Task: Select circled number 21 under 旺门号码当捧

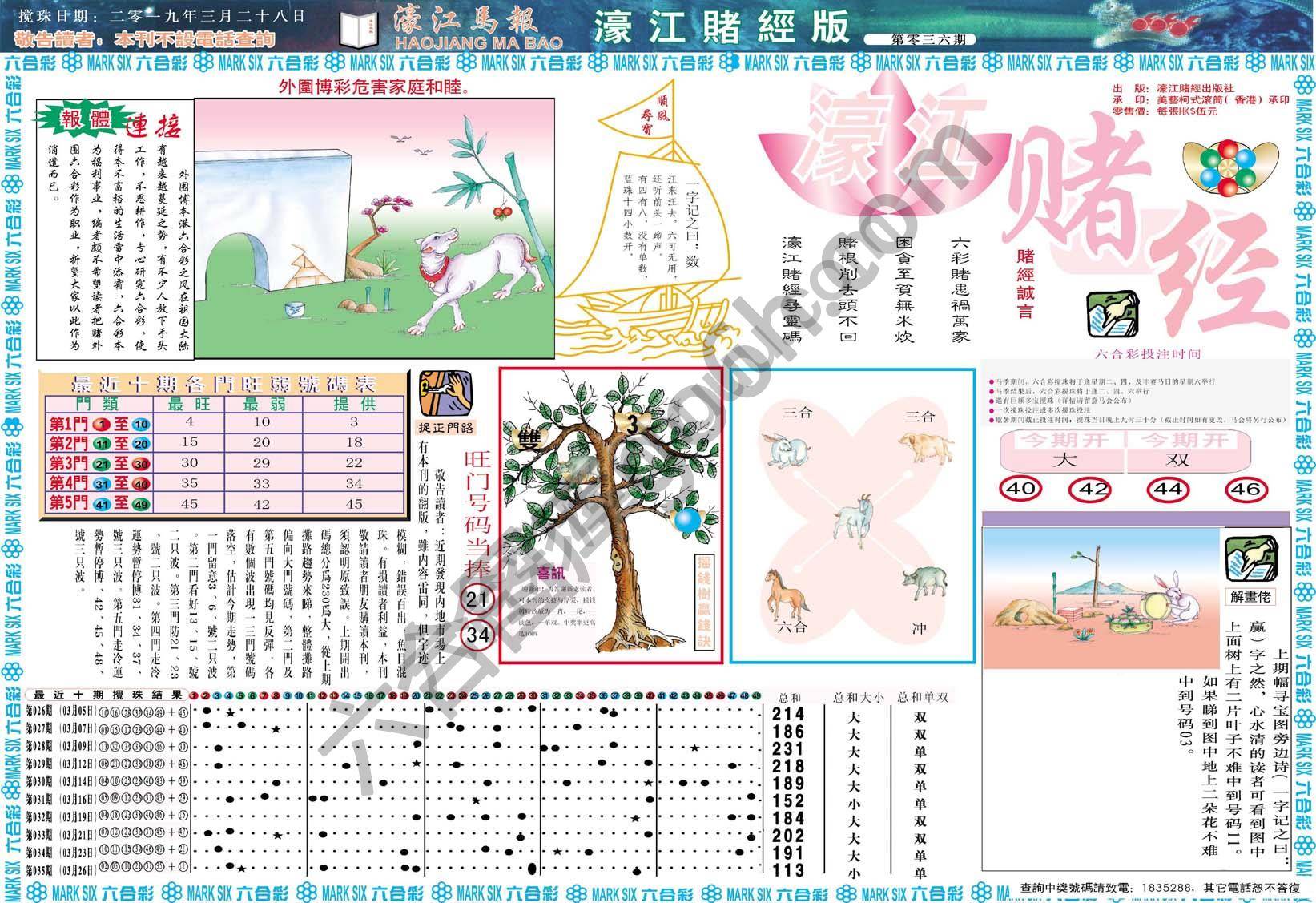Action: tap(477, 600)
